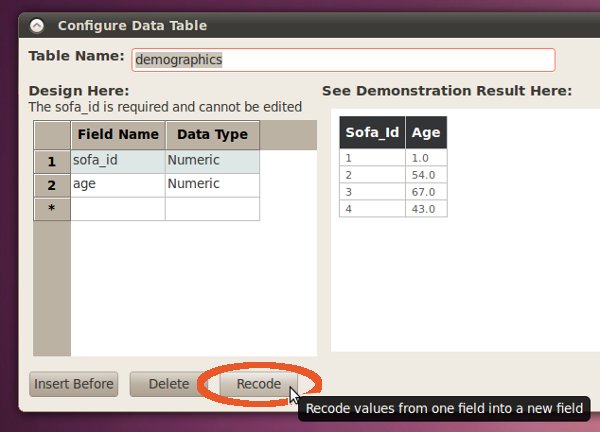This screenshot has width=600, height=432.
Task: Select row header number 2
Action: tap(52, 186)
